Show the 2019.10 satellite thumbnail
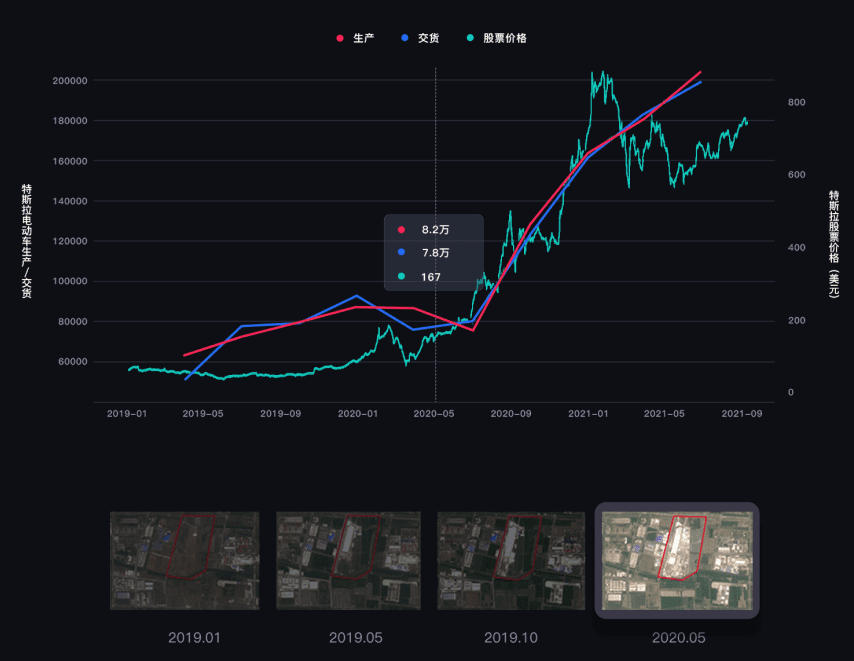Screen dimensions: 854x661 (510, 560)
